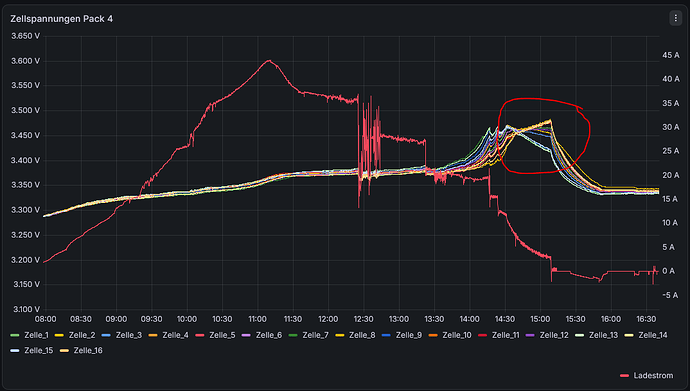This screenshot has height=391, width=690.
Task: Select Zelle_10 legend entry
Action: coord(450,335)
